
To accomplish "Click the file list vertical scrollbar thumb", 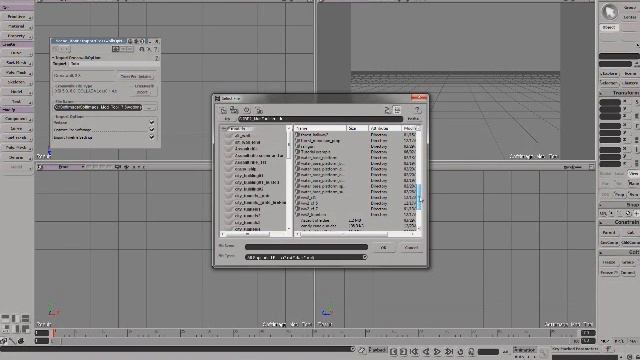I will [419, 196].
